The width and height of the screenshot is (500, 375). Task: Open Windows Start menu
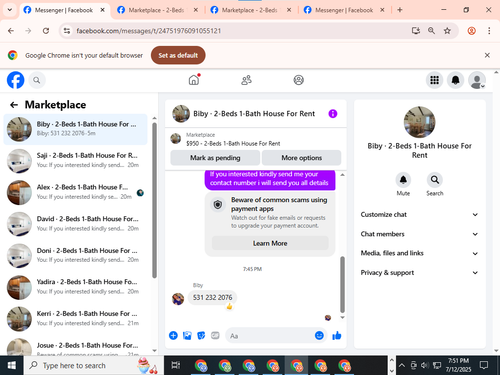(12, 365)
